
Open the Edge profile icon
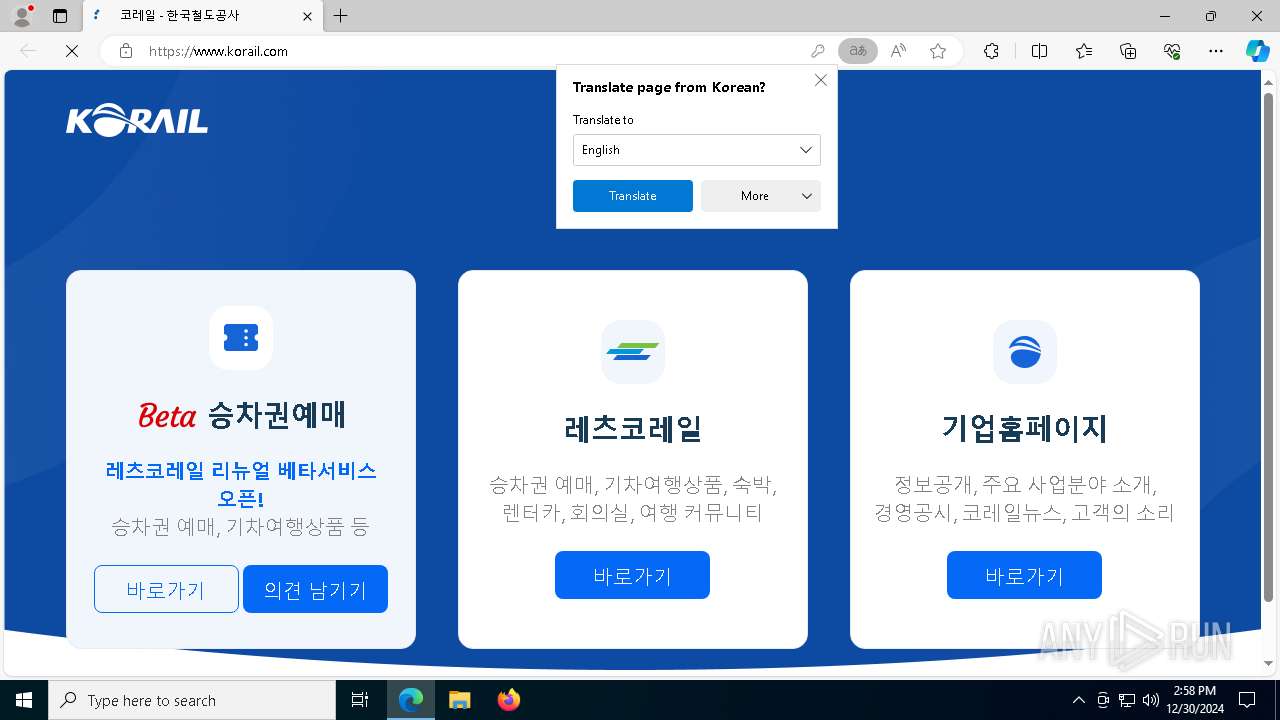coord(22,16)
